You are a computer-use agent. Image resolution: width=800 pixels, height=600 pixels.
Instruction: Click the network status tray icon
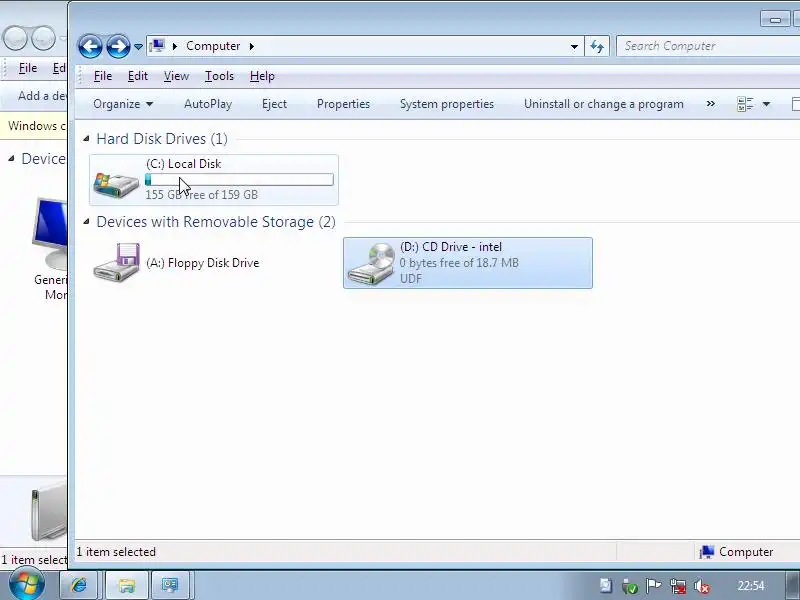(x=678, y=586)
